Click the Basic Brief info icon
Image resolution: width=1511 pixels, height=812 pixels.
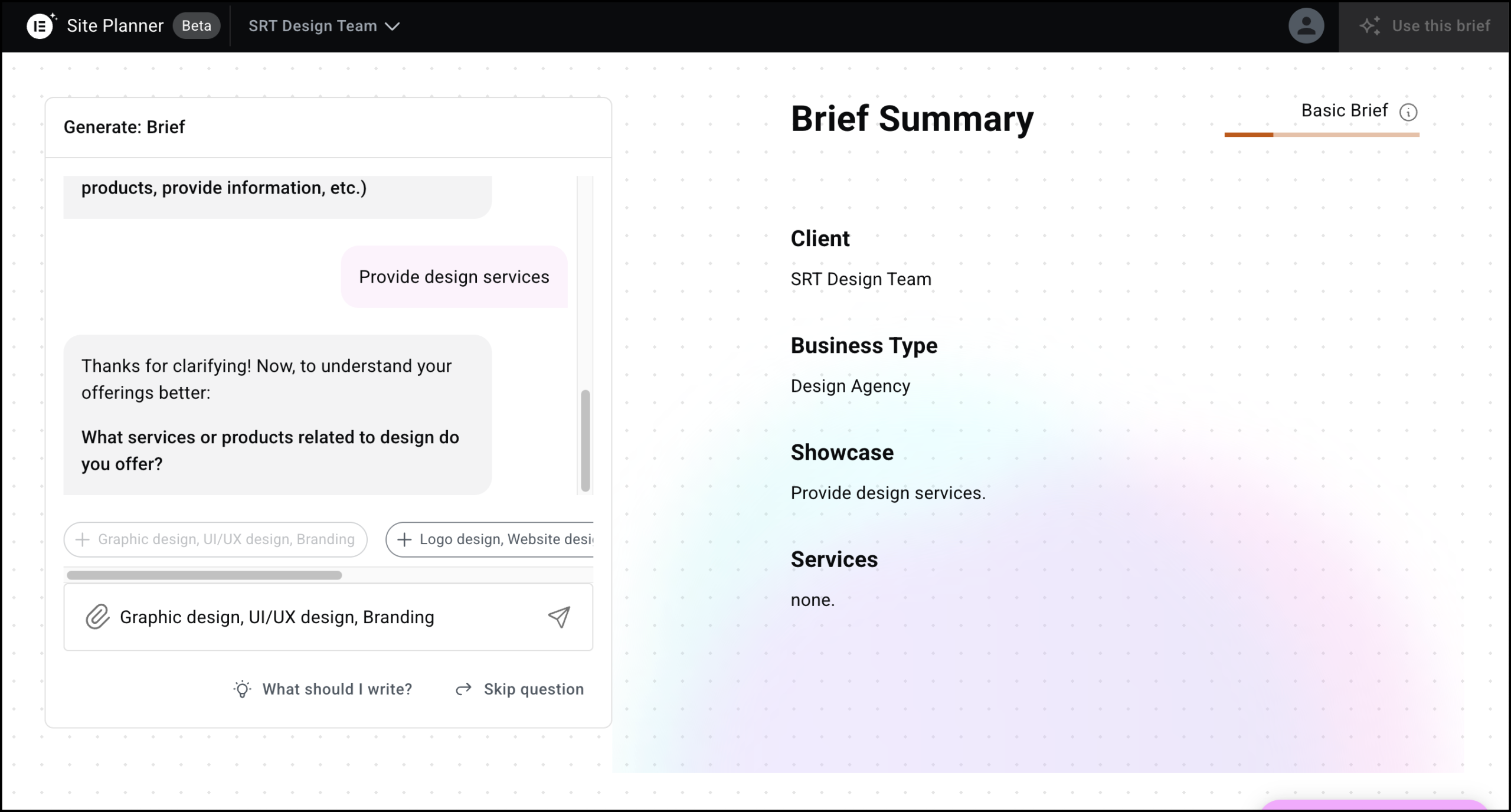coord(1408,112)
